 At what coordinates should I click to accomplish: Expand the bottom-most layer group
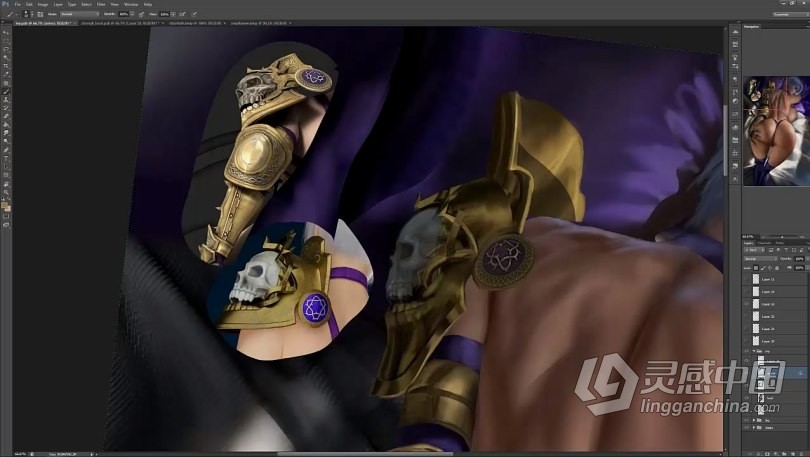(x=754, y=428)
